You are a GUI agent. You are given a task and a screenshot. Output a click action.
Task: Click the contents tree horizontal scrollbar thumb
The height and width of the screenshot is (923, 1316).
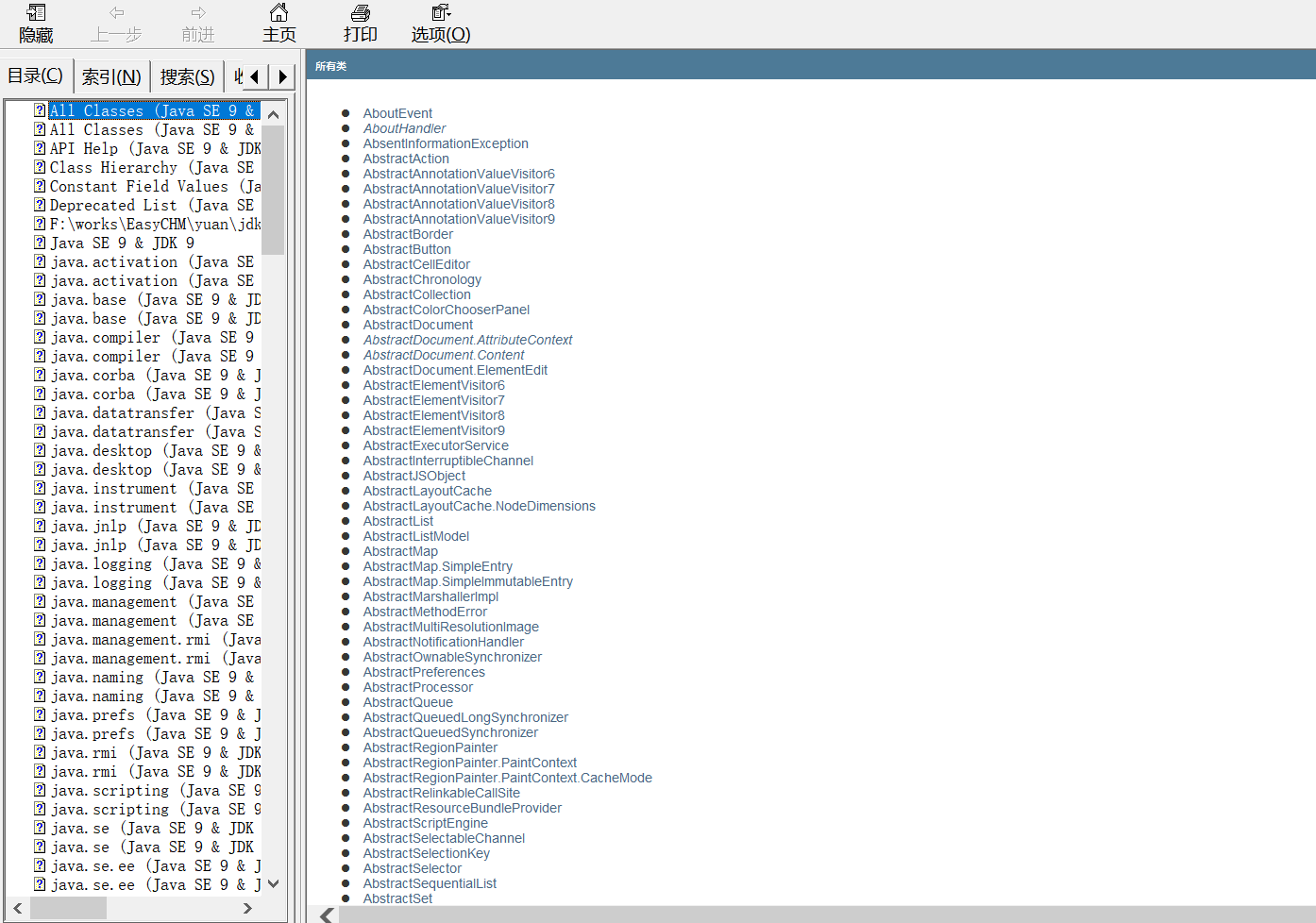68,908
